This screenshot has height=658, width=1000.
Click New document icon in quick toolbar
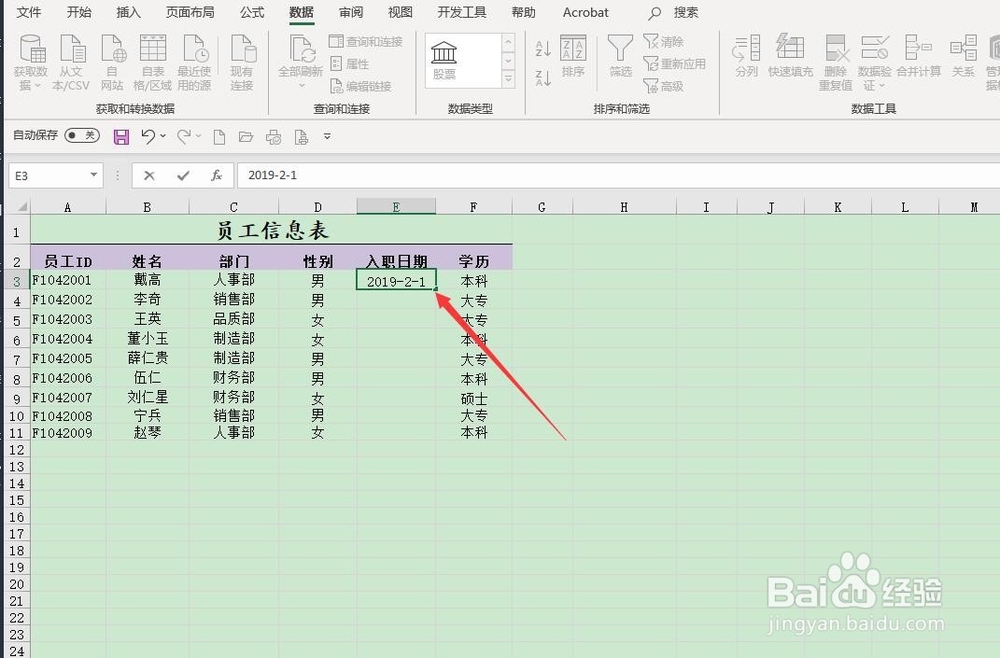click(x=219, y=136)
